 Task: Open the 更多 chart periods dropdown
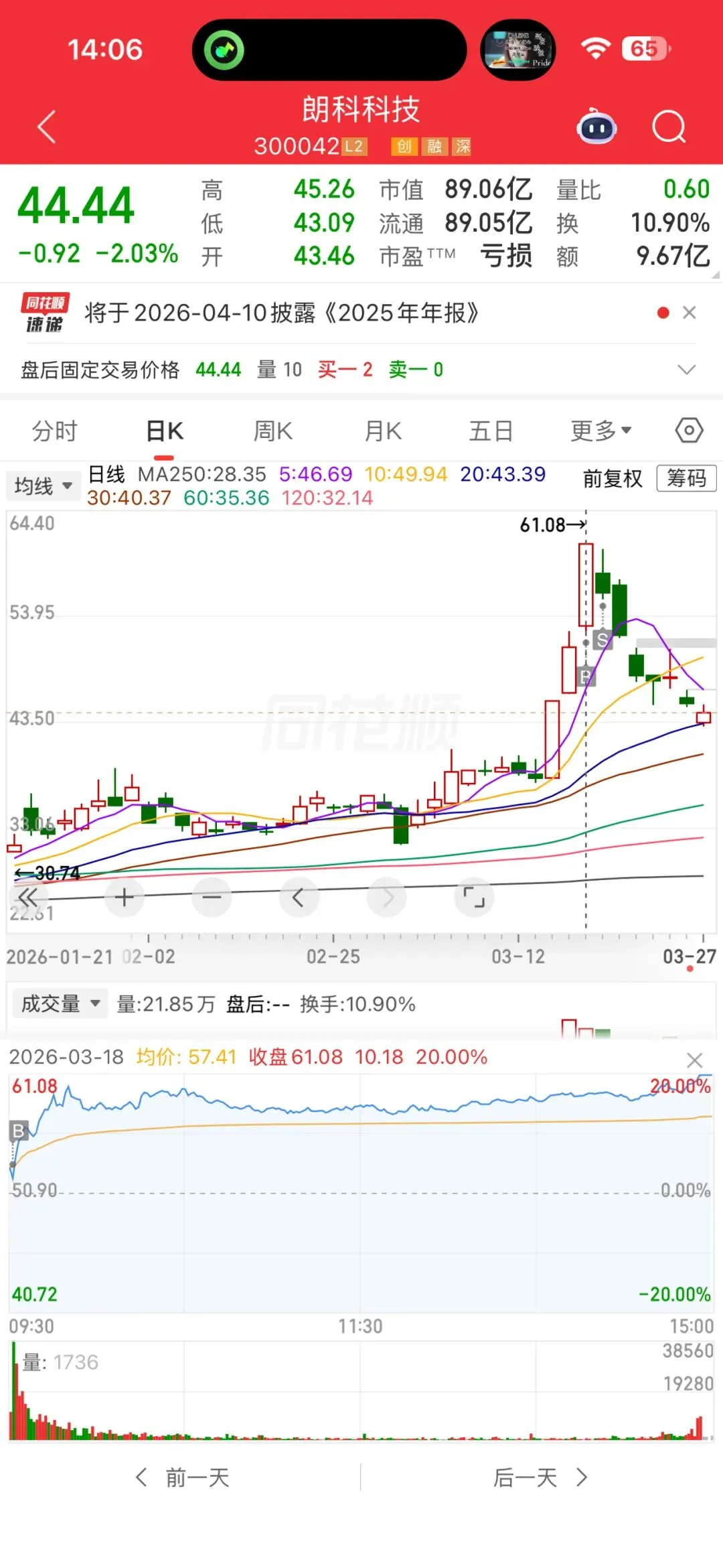click(600, 431)
